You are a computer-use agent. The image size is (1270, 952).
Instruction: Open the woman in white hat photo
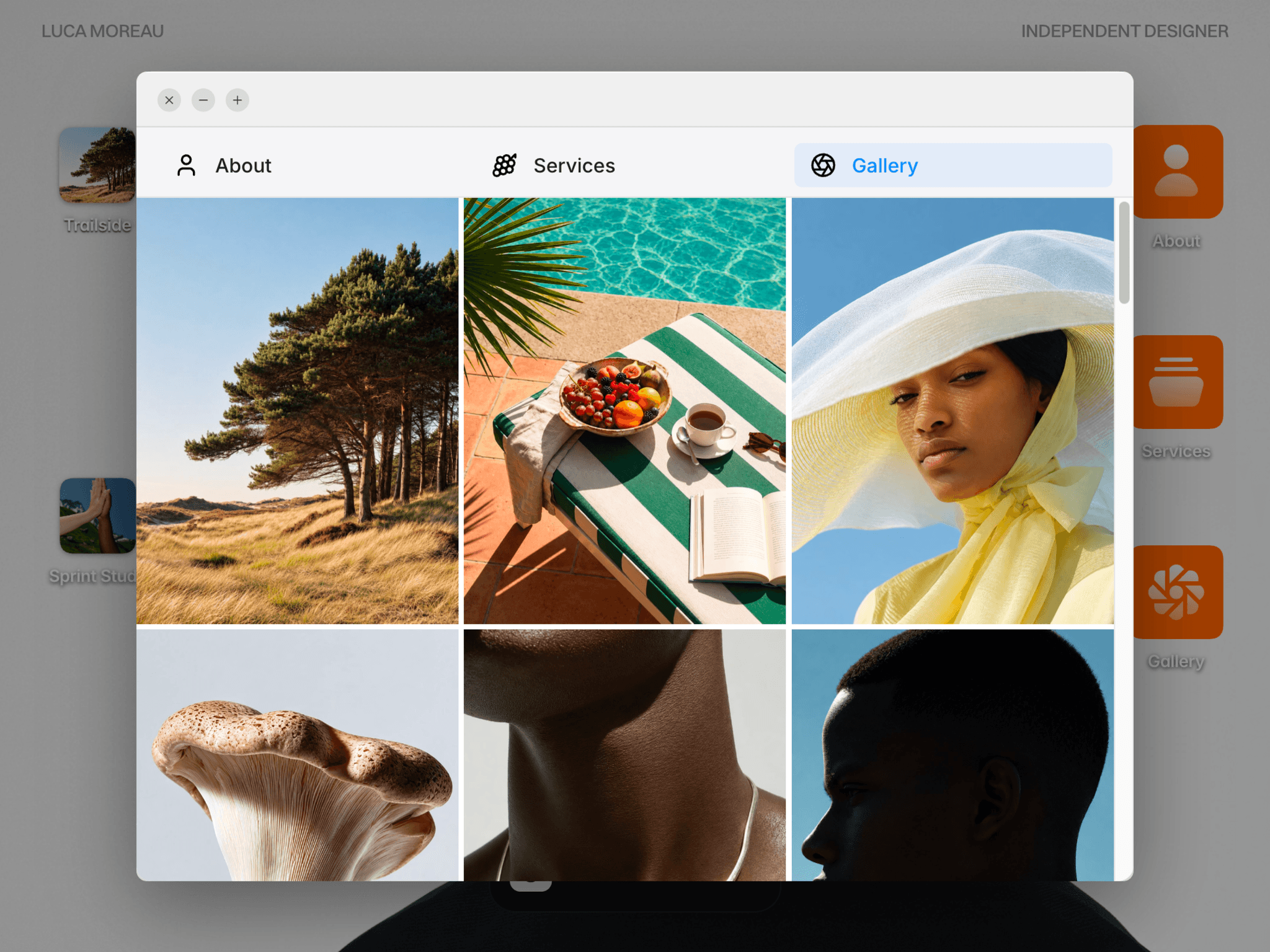(x=952, y=411)
